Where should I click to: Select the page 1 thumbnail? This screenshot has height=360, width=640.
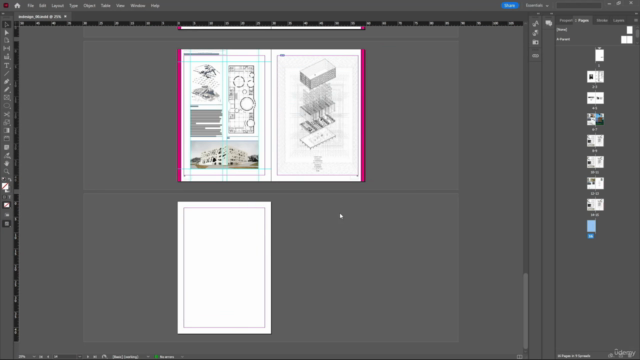(x=599, y=55)
